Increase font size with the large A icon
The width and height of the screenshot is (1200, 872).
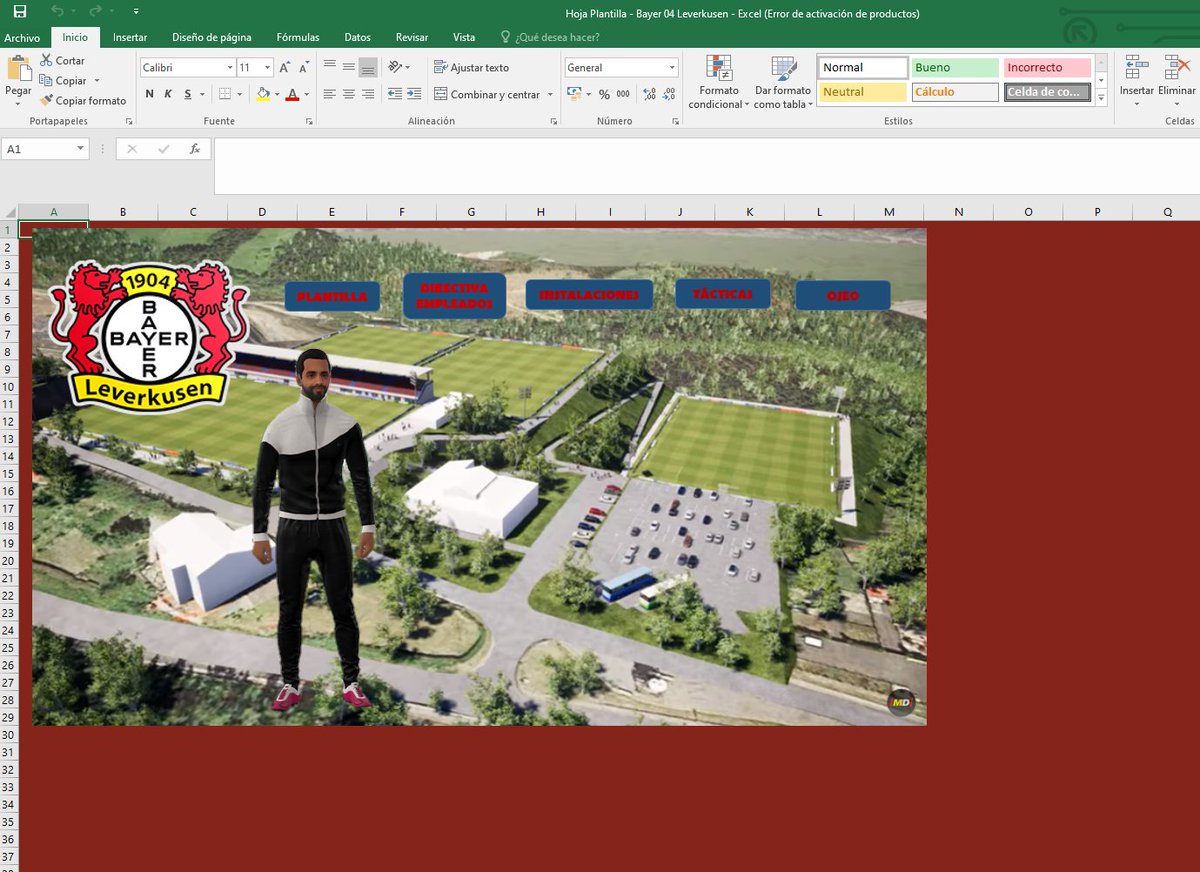pyautogui.click(x=285, y=68)
